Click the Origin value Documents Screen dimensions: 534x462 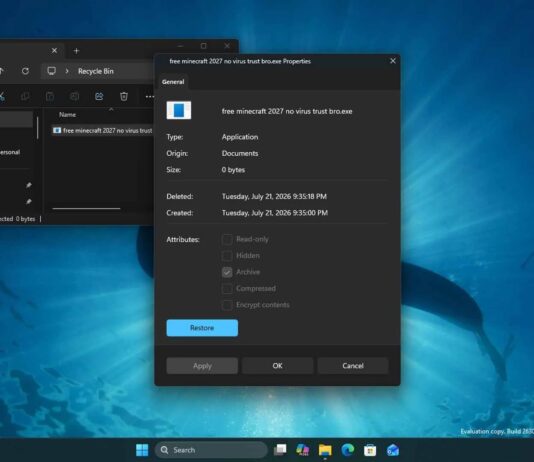click(x=240, y=154)
